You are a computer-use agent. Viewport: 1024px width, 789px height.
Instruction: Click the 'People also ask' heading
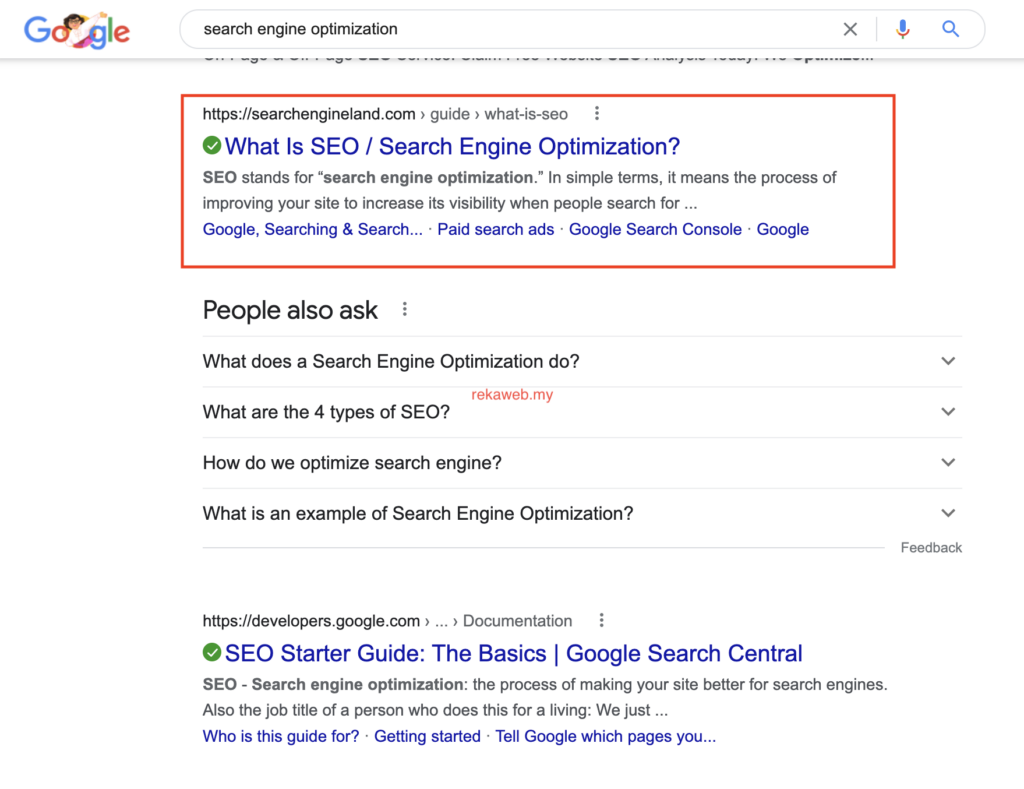click(290, 310)
